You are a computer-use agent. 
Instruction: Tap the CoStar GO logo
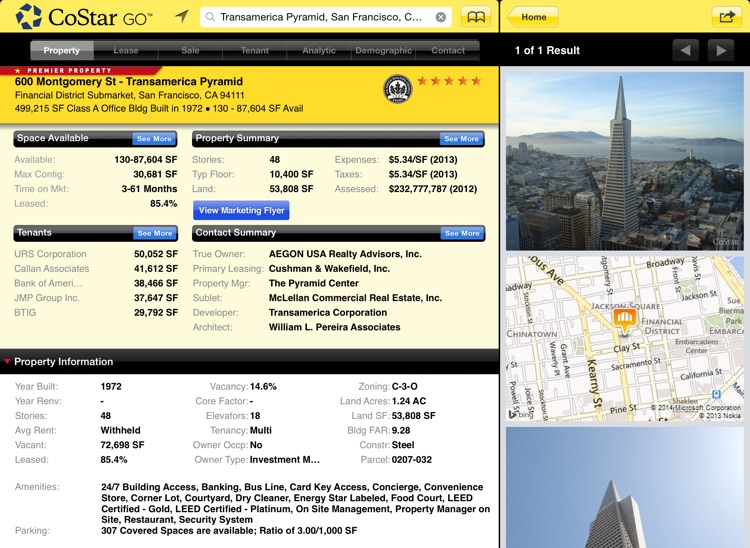click(x=85, y=17)
